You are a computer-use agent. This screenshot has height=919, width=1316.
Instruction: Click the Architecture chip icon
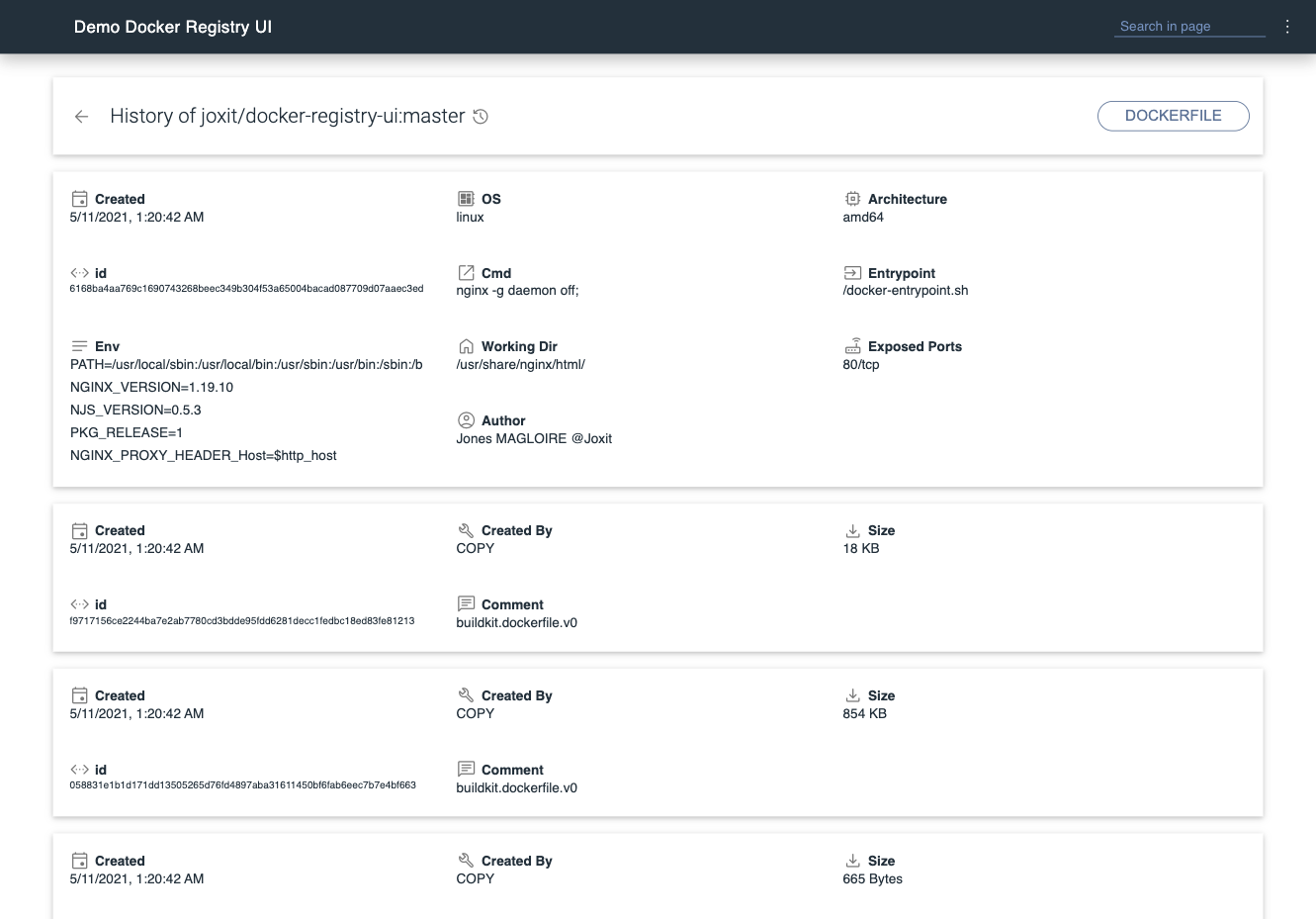coord(852,199)
